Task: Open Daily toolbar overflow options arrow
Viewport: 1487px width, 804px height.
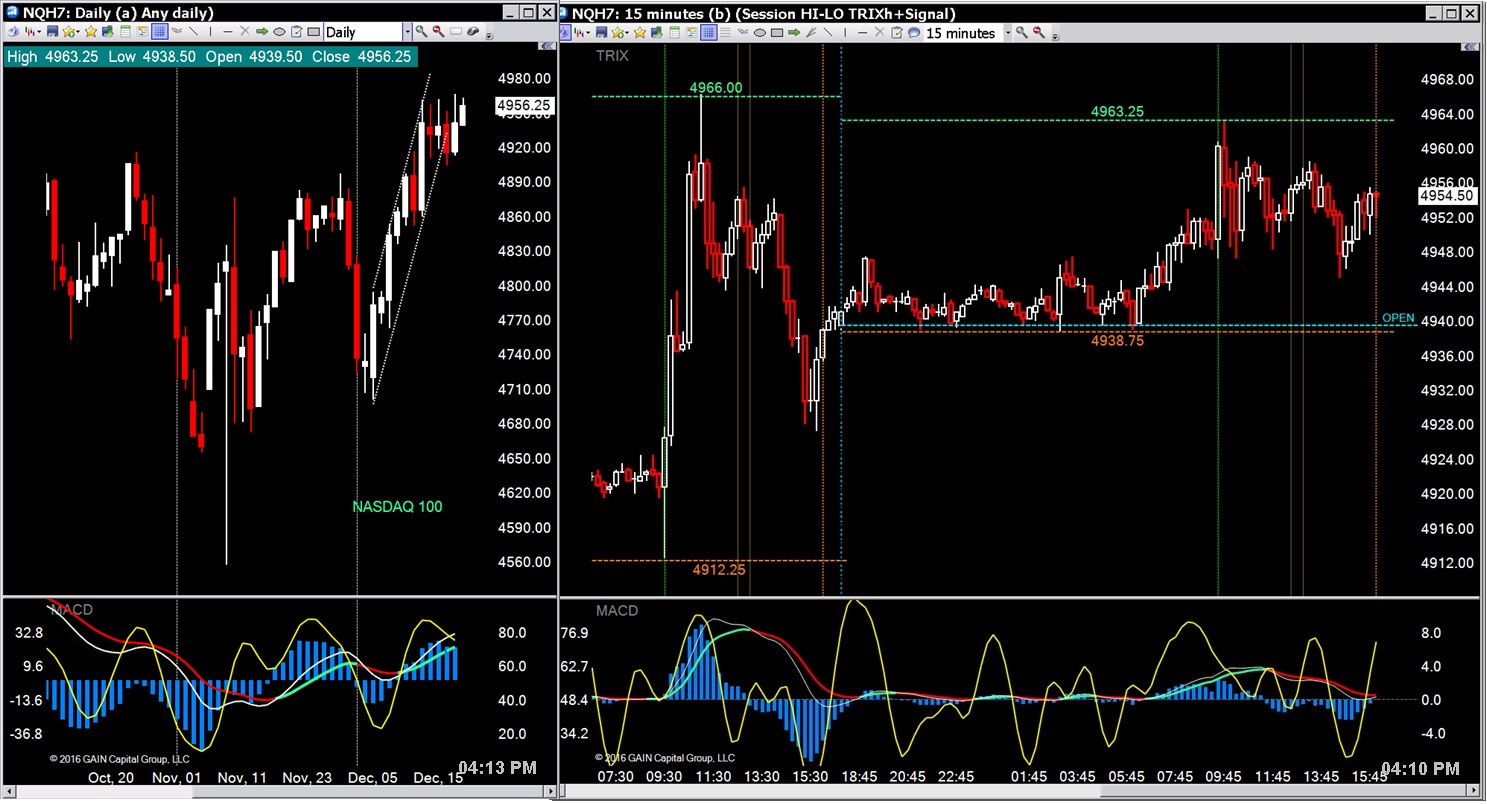Action: click(489, 37)
